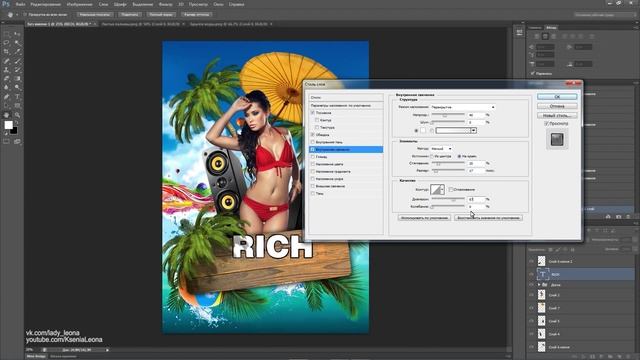This screenshot has height=360, width=640.
Task: Select the Pen tool
Action: (x=7, y=97)
